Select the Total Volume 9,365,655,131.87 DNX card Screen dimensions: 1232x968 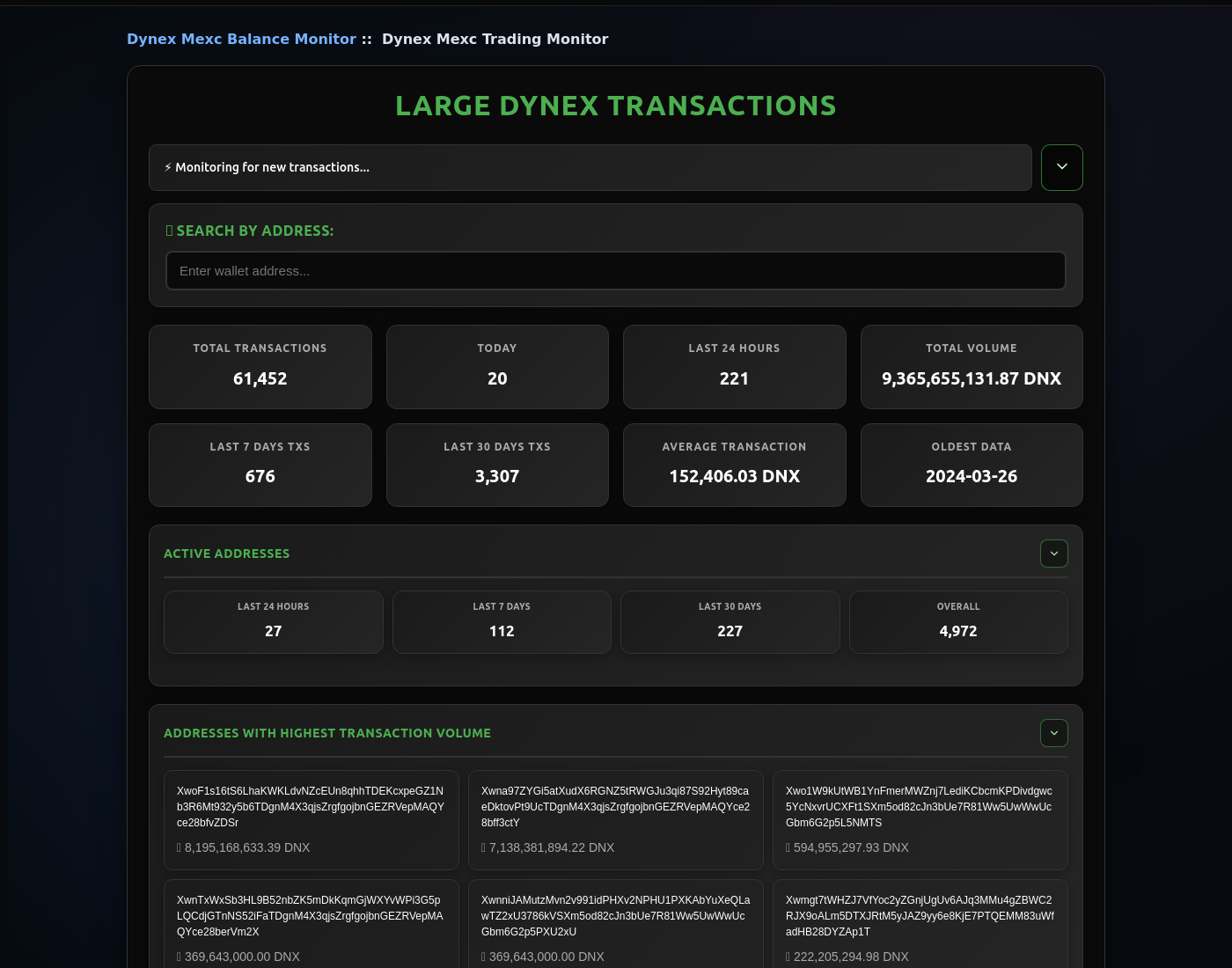[x=972, y=367]
